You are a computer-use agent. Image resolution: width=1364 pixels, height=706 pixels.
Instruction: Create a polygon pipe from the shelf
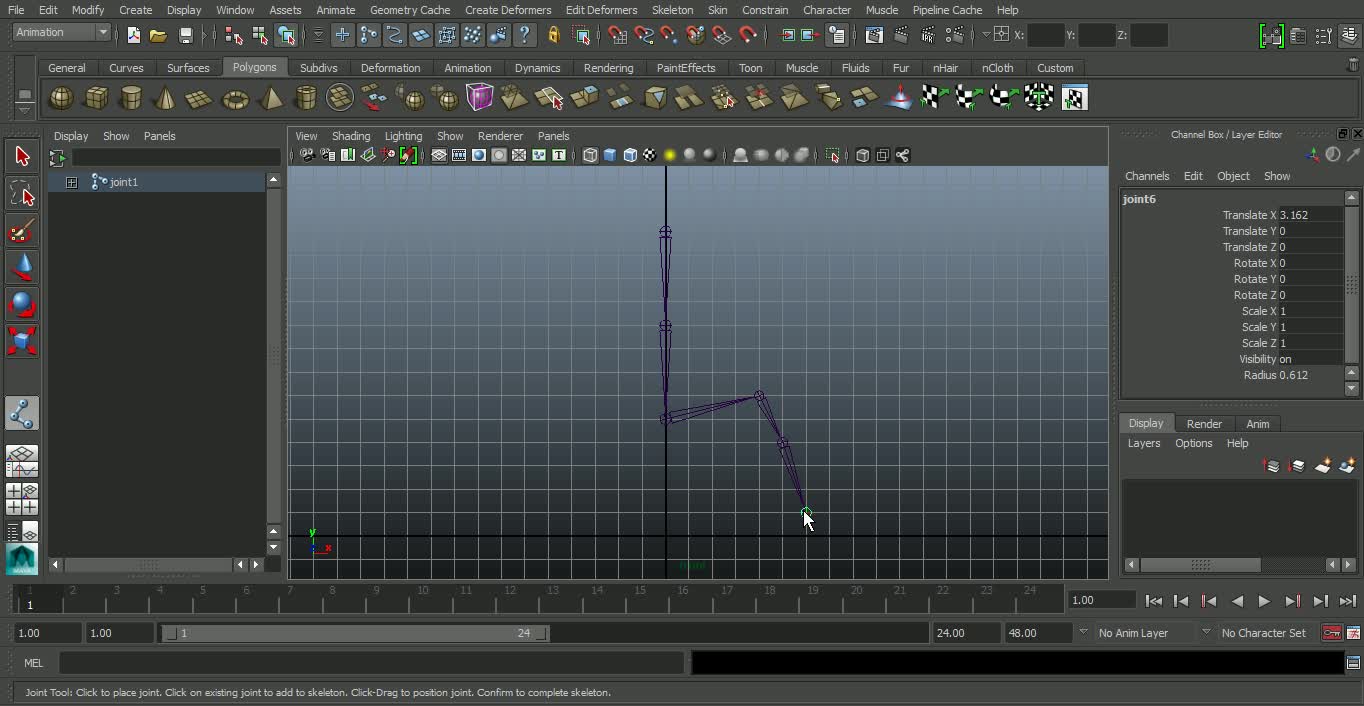coord(306,98)
